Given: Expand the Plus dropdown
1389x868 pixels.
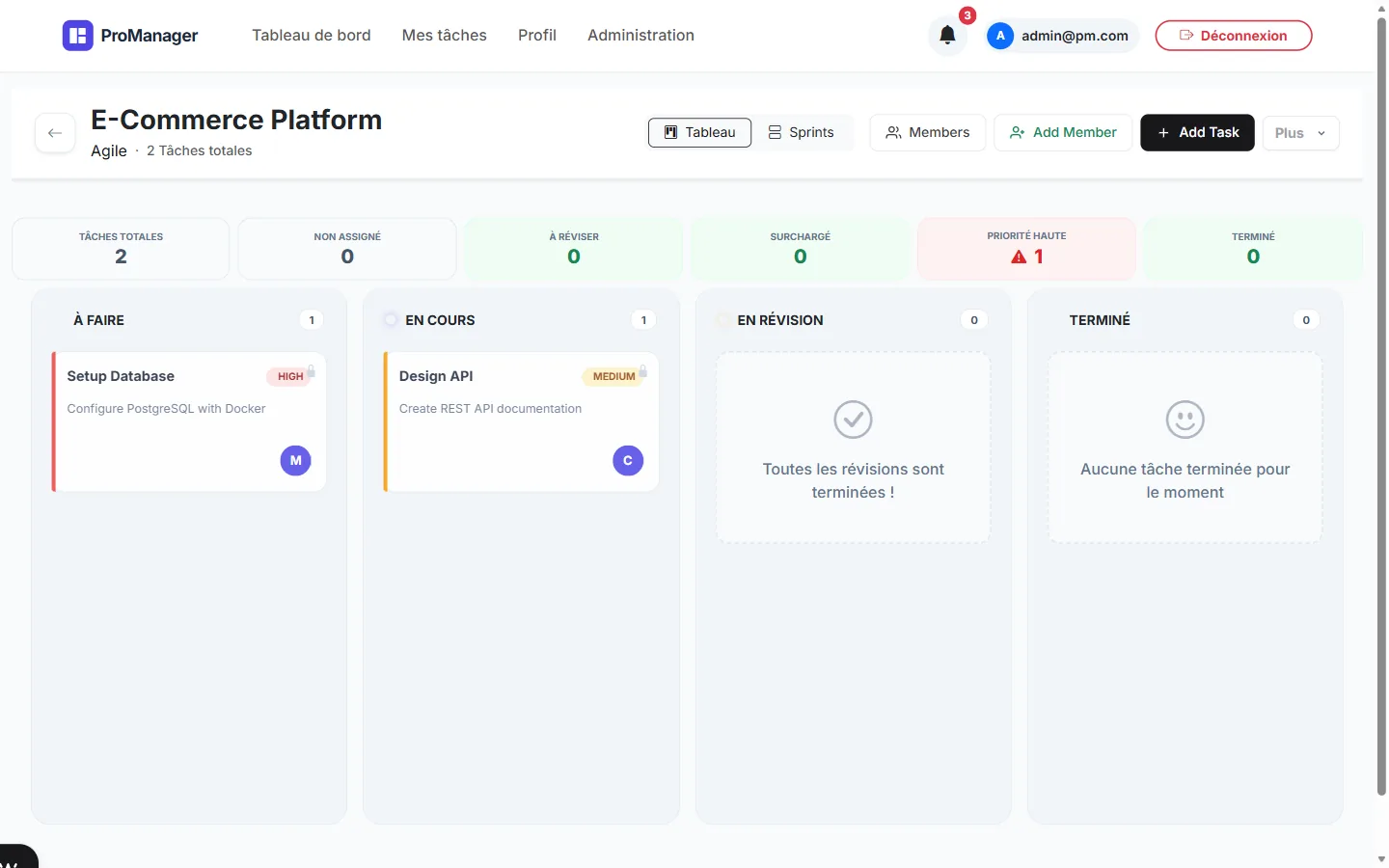Looking at the screenshot, I should click(x=1300, y=133).
